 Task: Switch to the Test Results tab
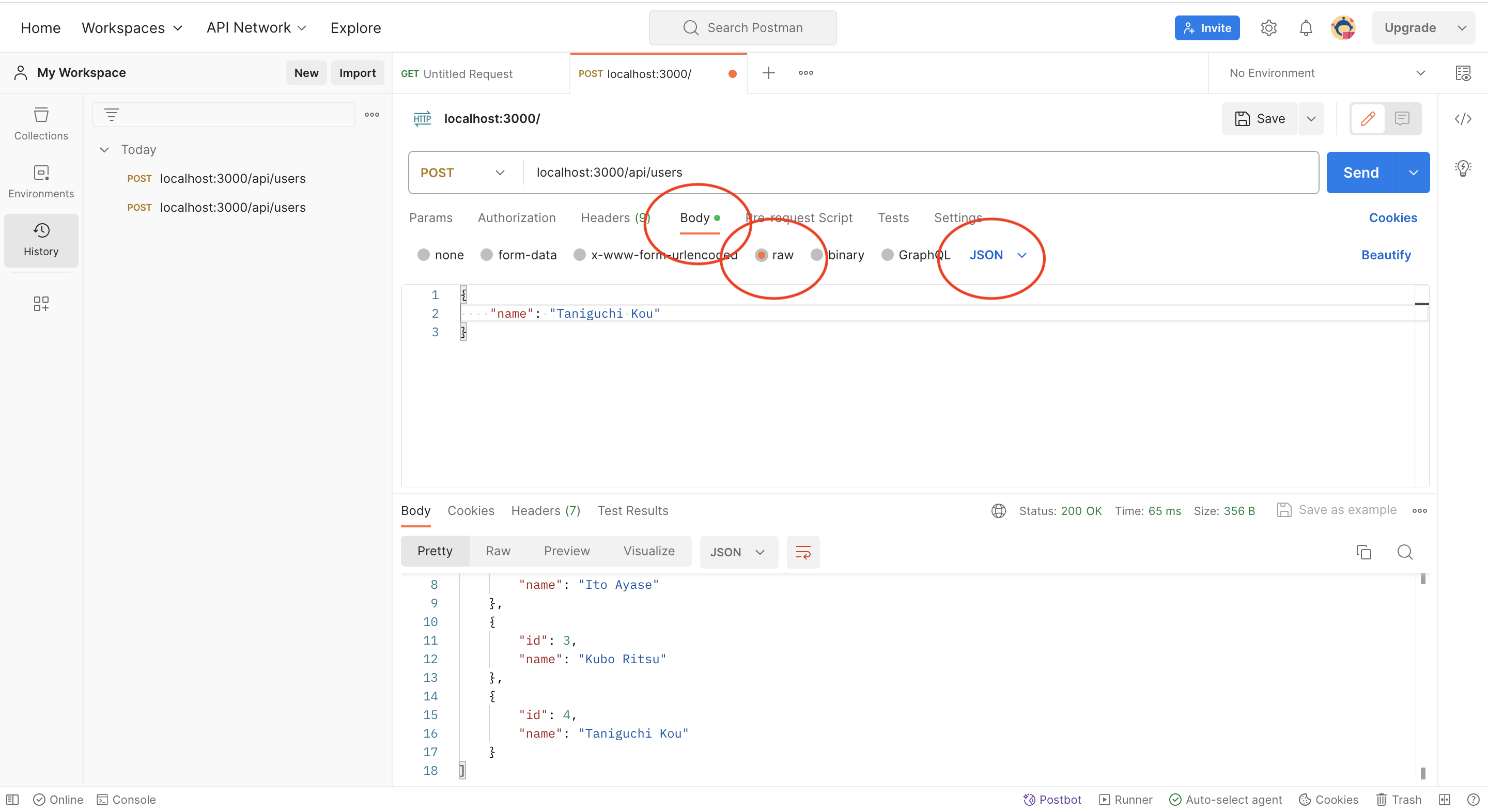[632, 510]
